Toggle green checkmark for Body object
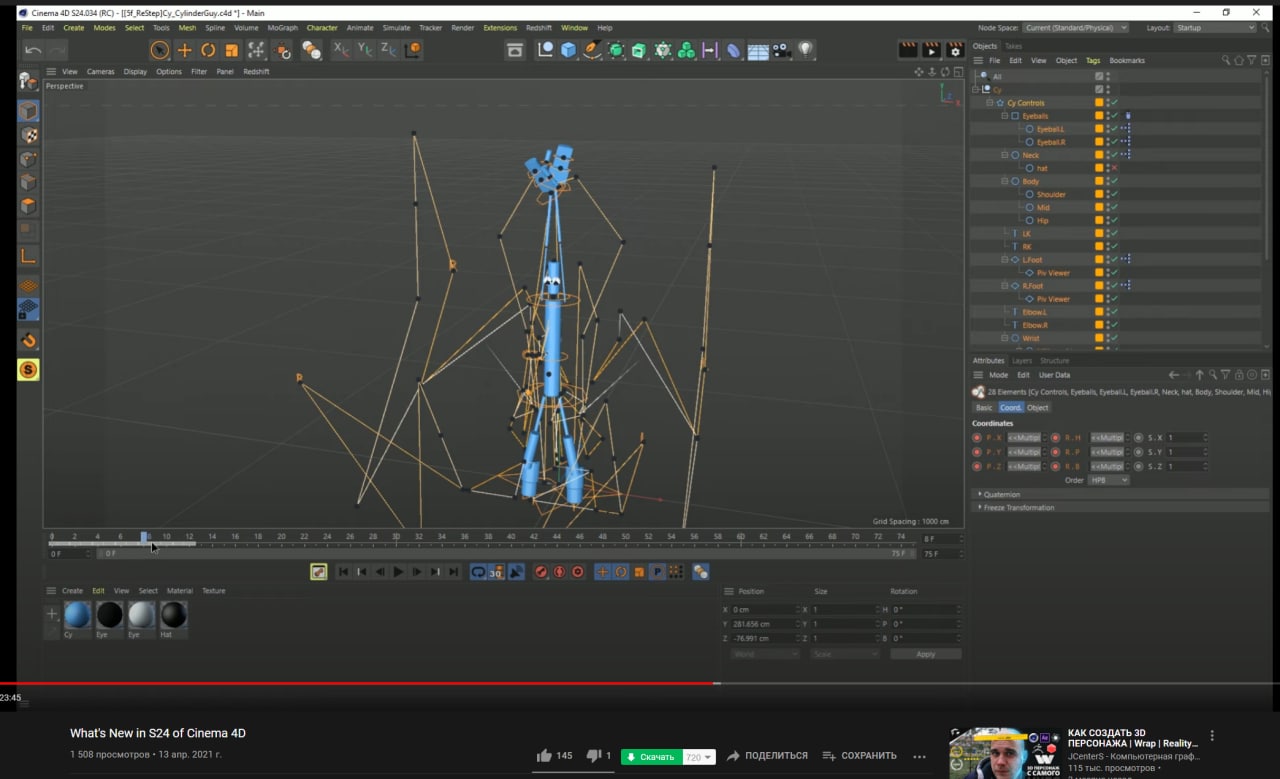 [x=1114, y=181]
